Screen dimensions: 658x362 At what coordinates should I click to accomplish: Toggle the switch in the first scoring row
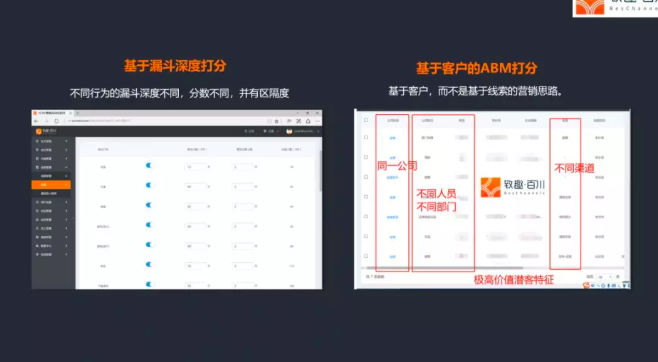point(149,166)
